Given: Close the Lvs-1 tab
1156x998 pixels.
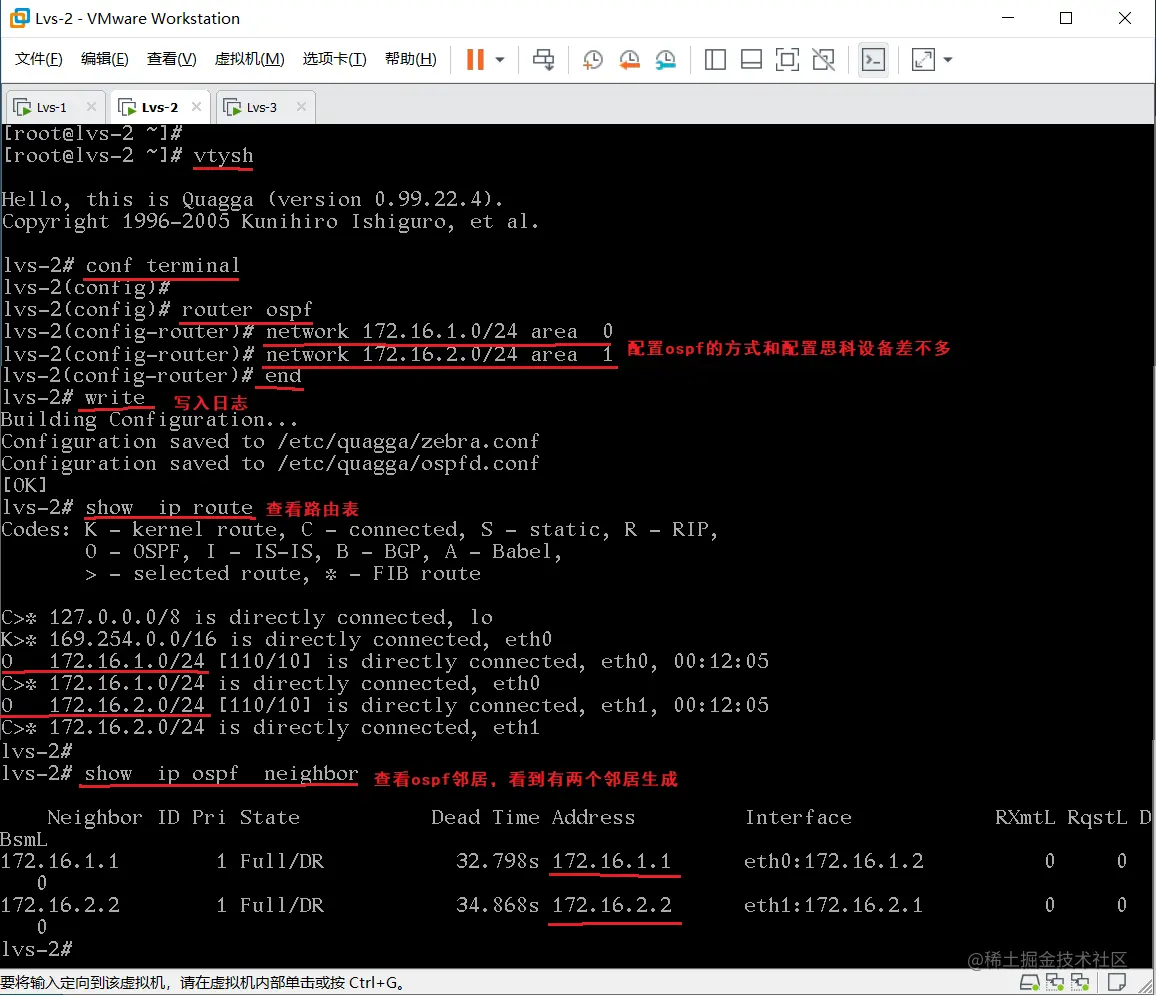Looking at the screenshot, I should point(91,107).
